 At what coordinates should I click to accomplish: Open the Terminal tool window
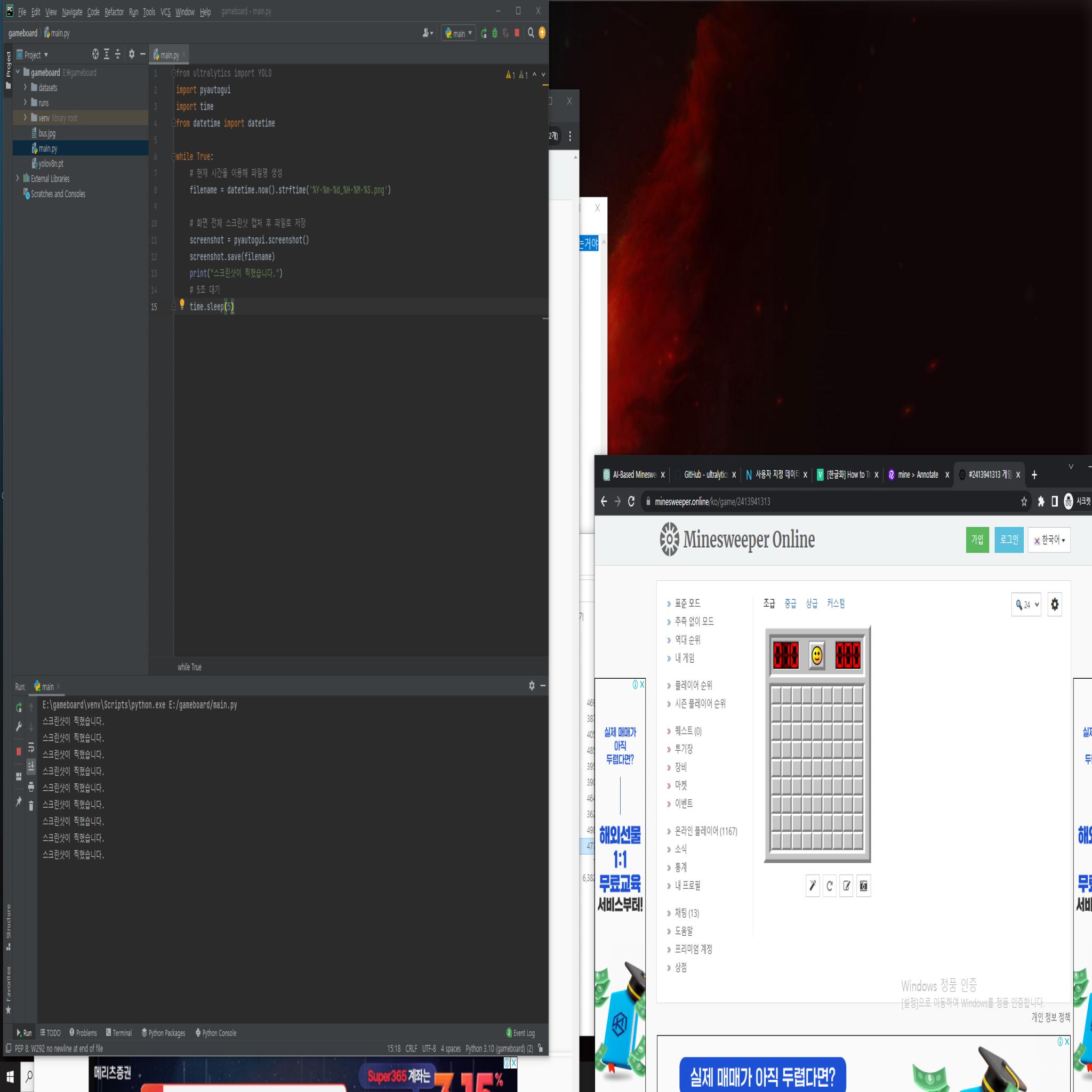(119, 1033)
